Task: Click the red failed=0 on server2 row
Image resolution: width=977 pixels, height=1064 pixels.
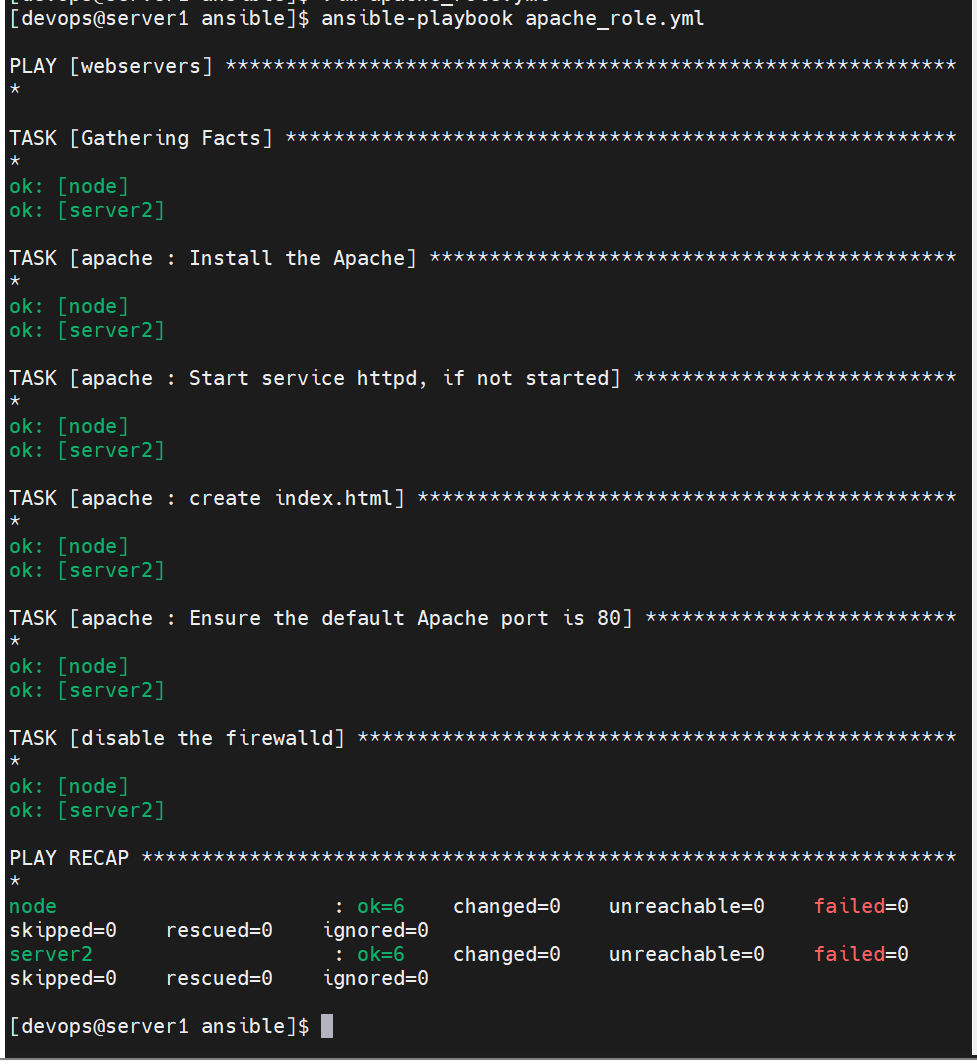Action: (x=861, y=954)
